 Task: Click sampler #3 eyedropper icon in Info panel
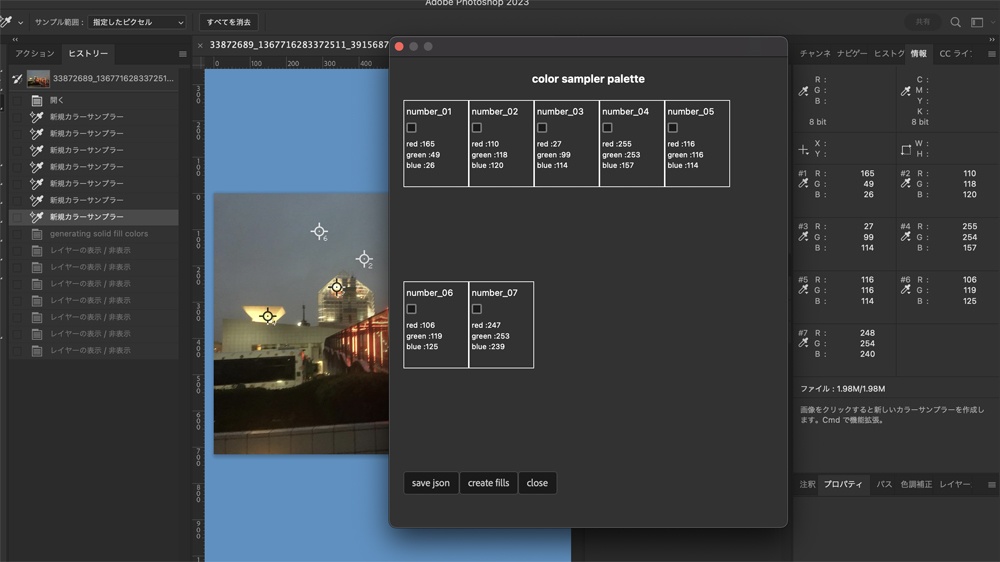tap(804, 237)
